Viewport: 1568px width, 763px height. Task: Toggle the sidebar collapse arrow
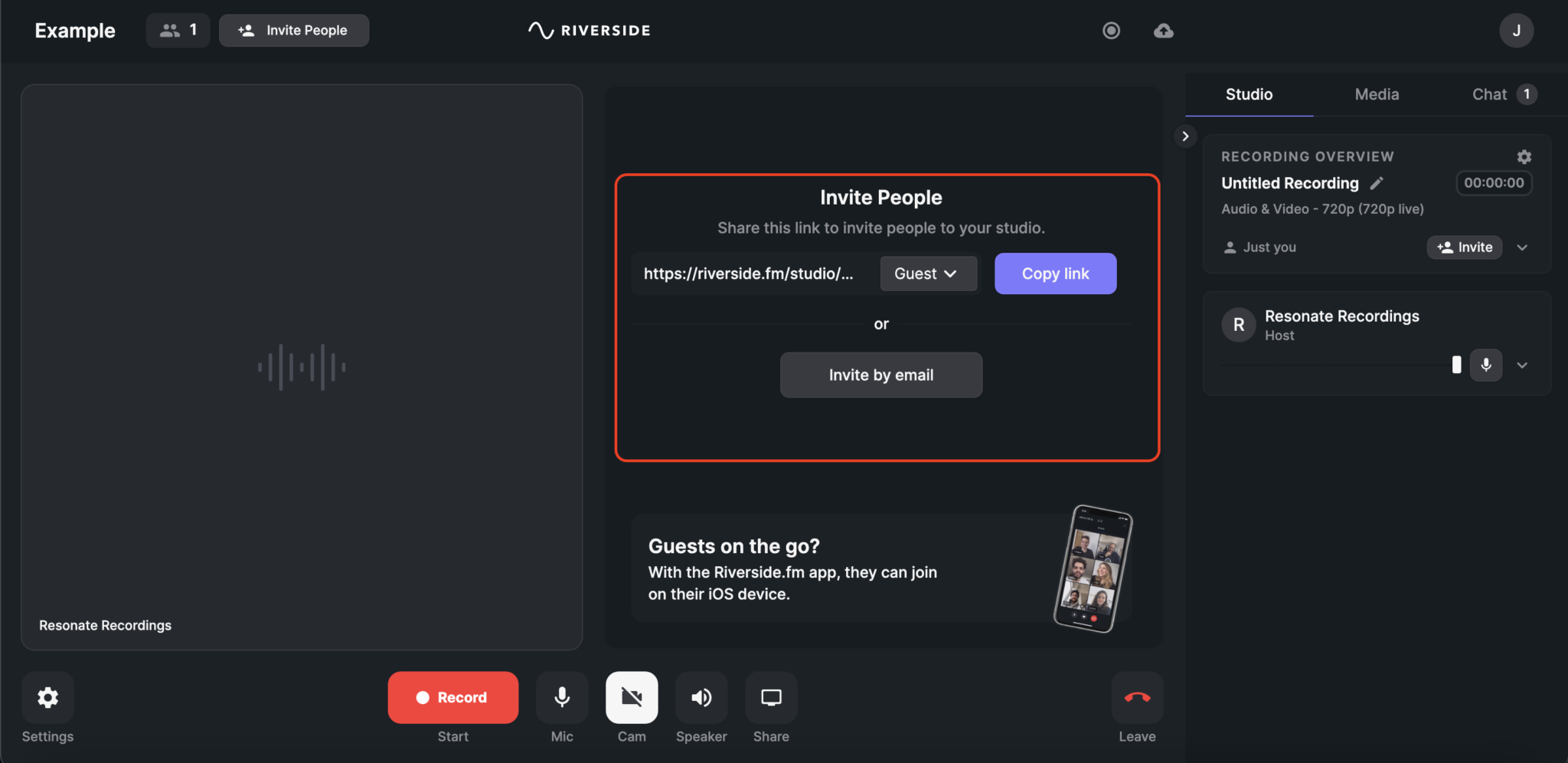point(1184,136)
